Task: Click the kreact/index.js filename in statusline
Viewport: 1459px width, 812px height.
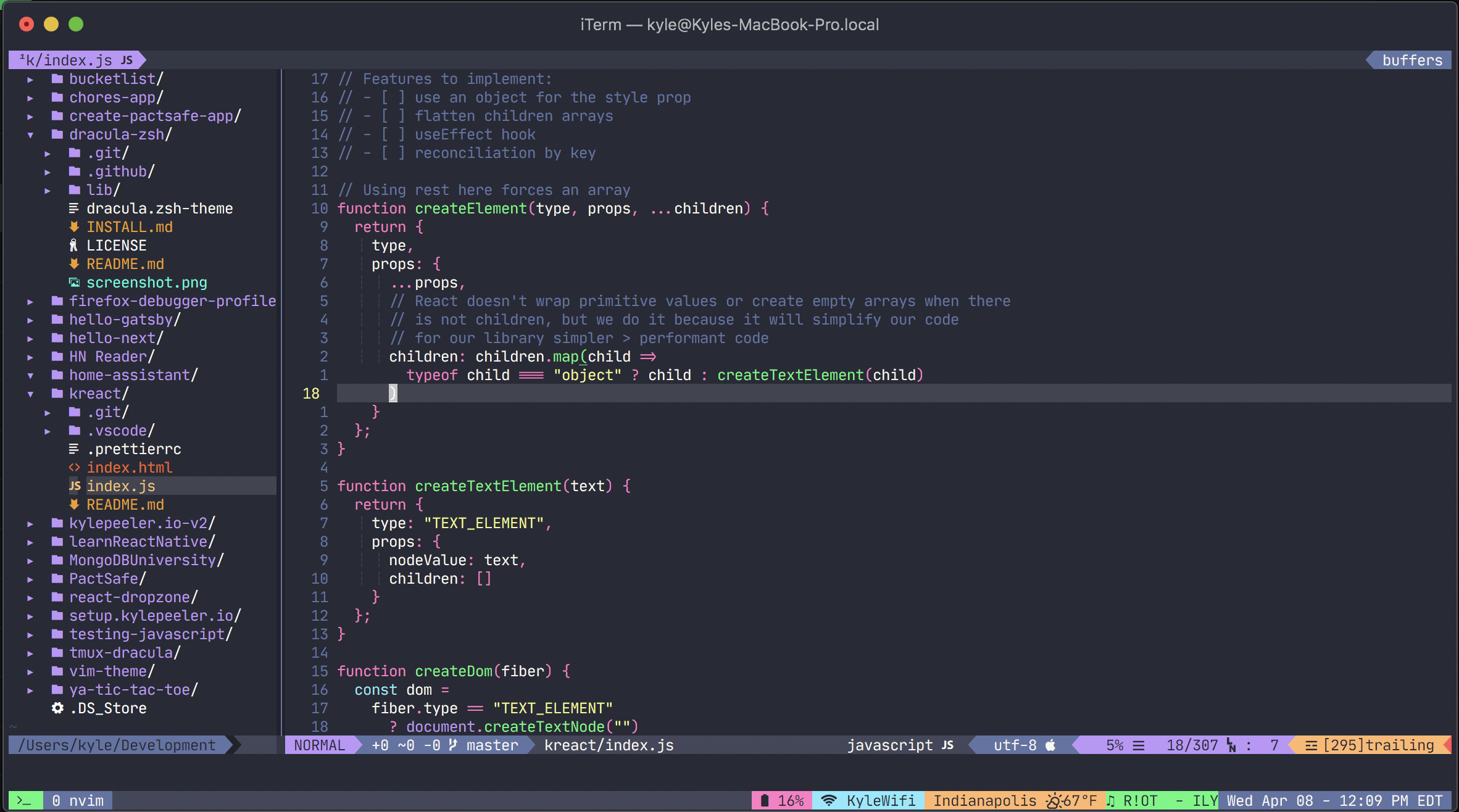Action: (x=609, y=745)
